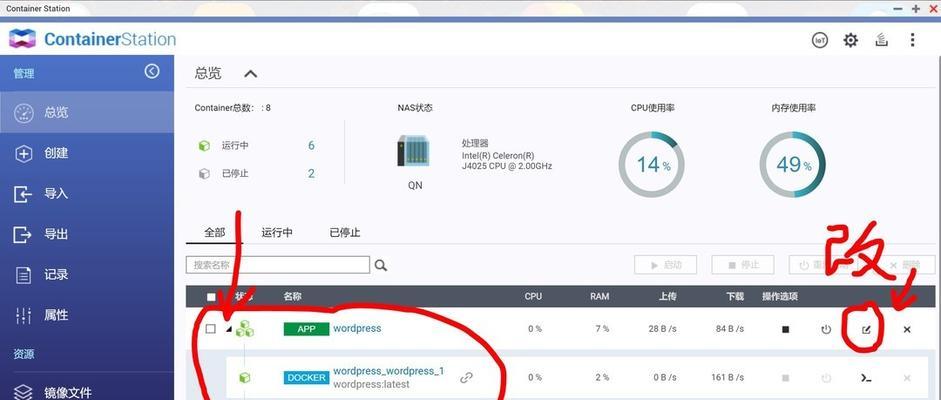Sort by the 上传 column header

pos(667,296)
